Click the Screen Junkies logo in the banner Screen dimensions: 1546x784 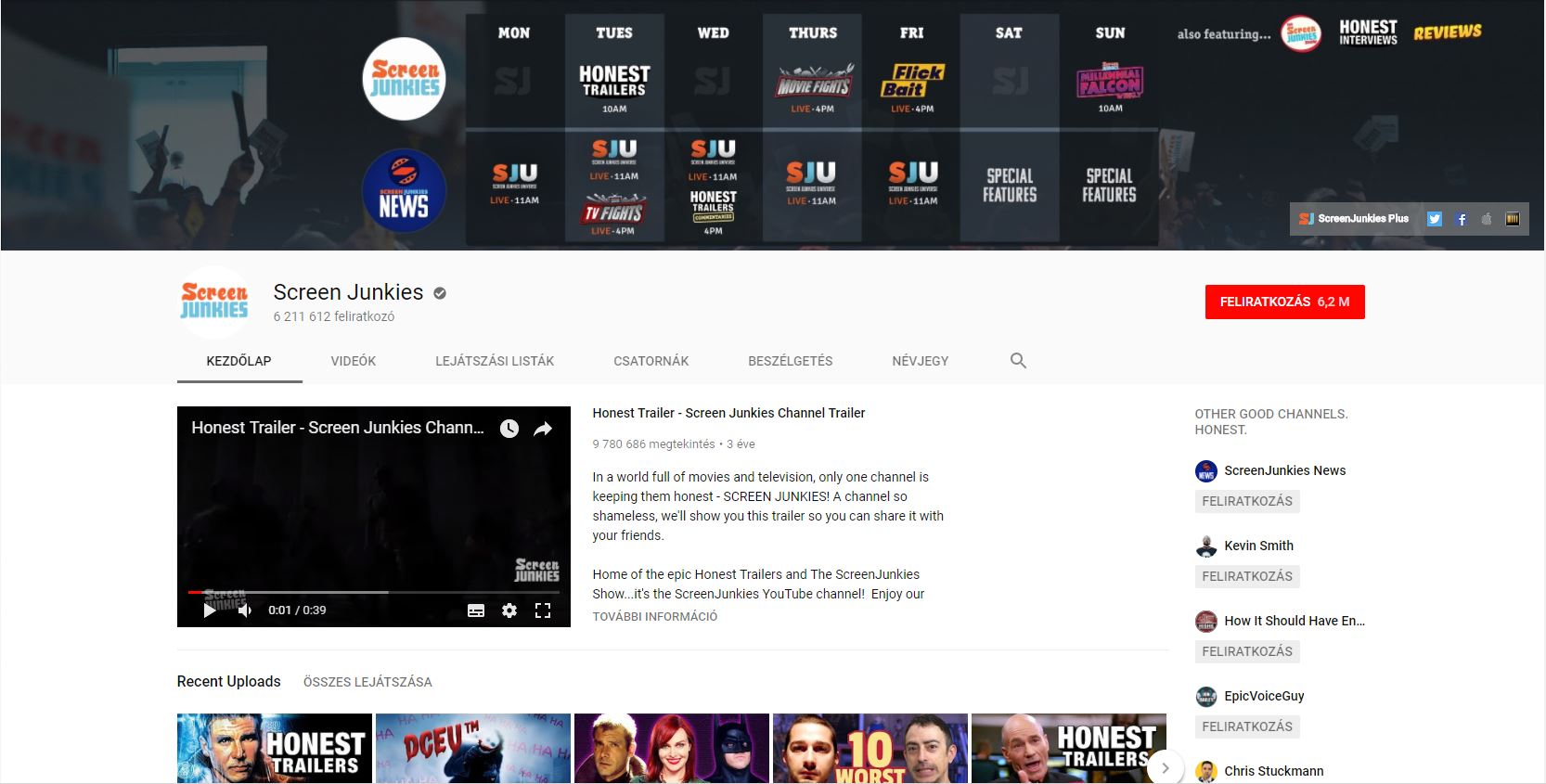pos(405,79)
